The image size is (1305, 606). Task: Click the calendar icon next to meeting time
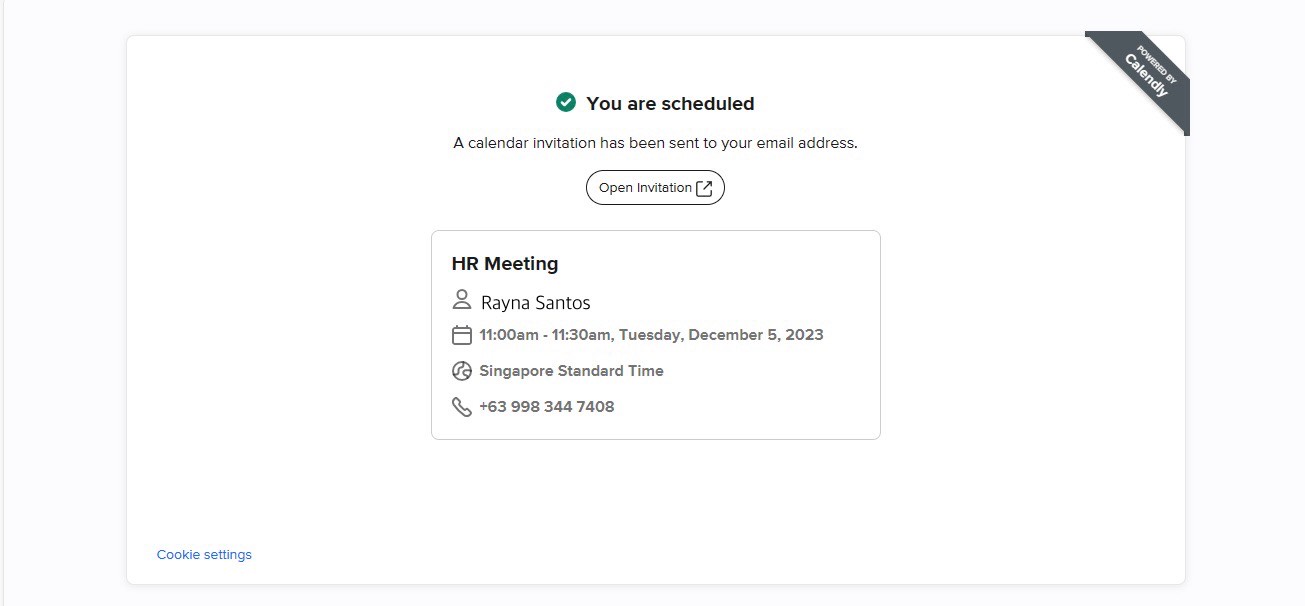(461, 335)
